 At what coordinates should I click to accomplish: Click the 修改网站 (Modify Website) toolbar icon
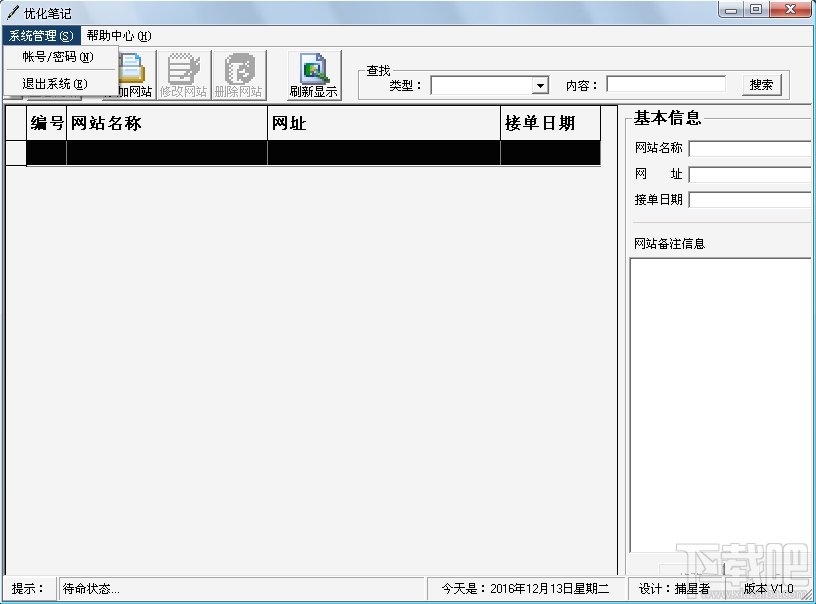(184, 73)
